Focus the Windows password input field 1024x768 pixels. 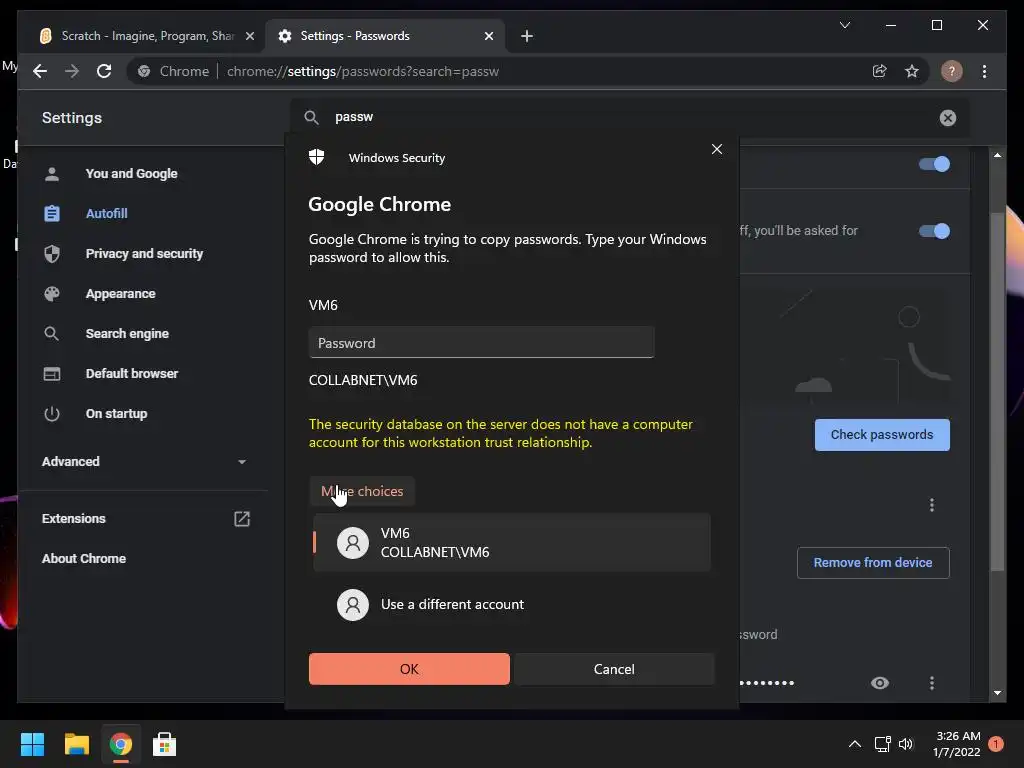pyautogui.click(x=481, y=342)
